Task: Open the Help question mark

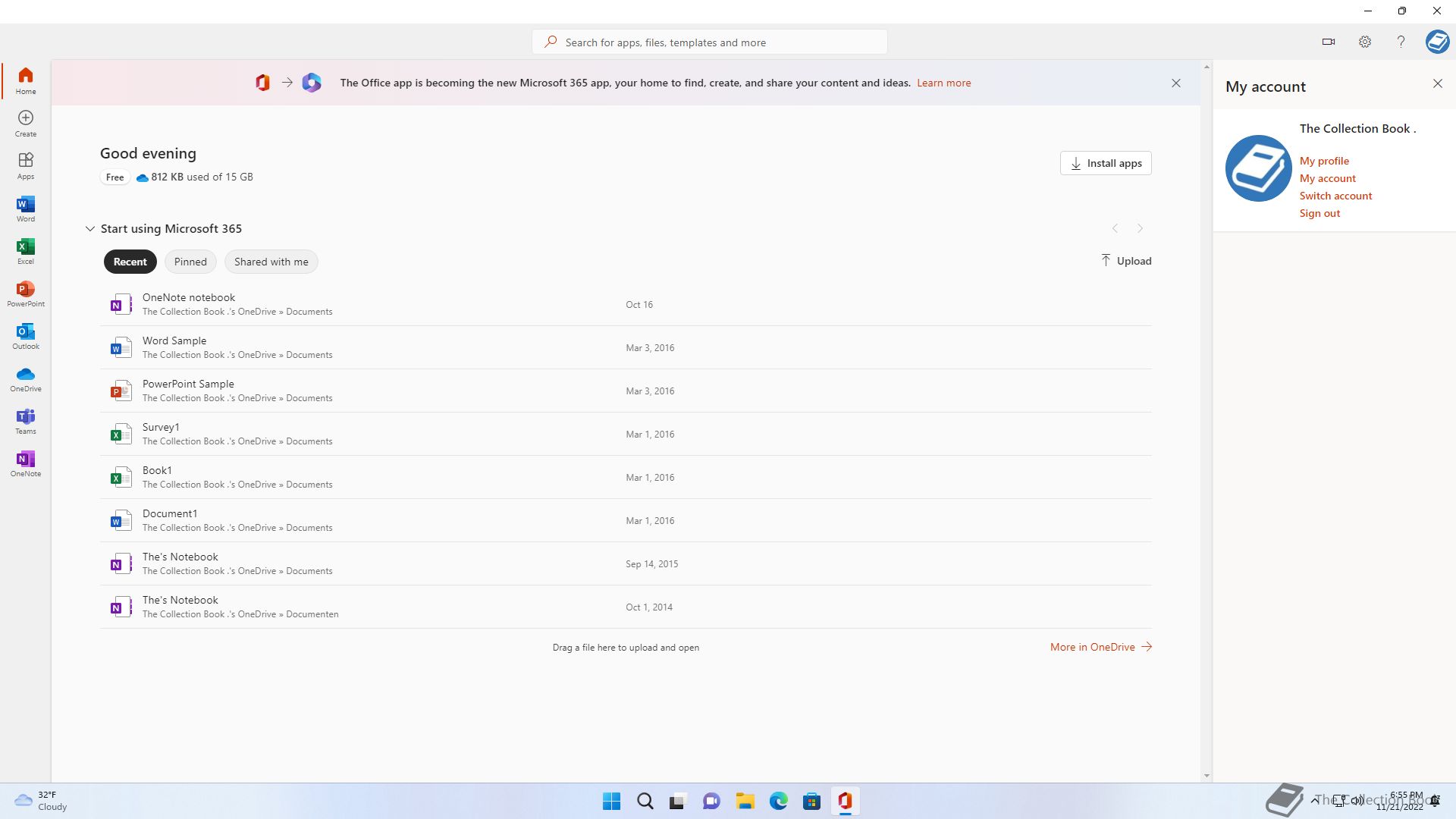Action: pos(1401,42)
